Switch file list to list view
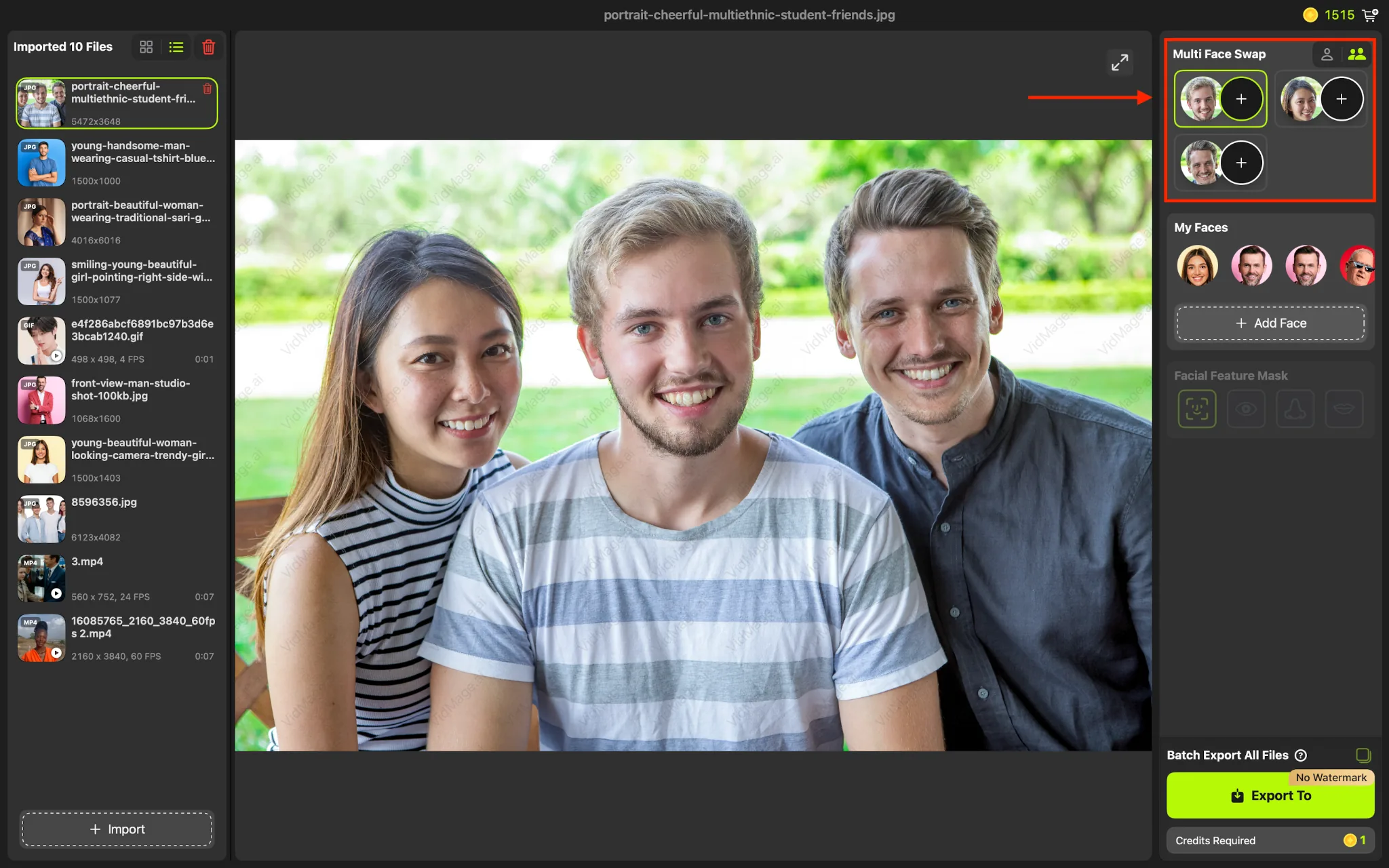 (176, 47)
